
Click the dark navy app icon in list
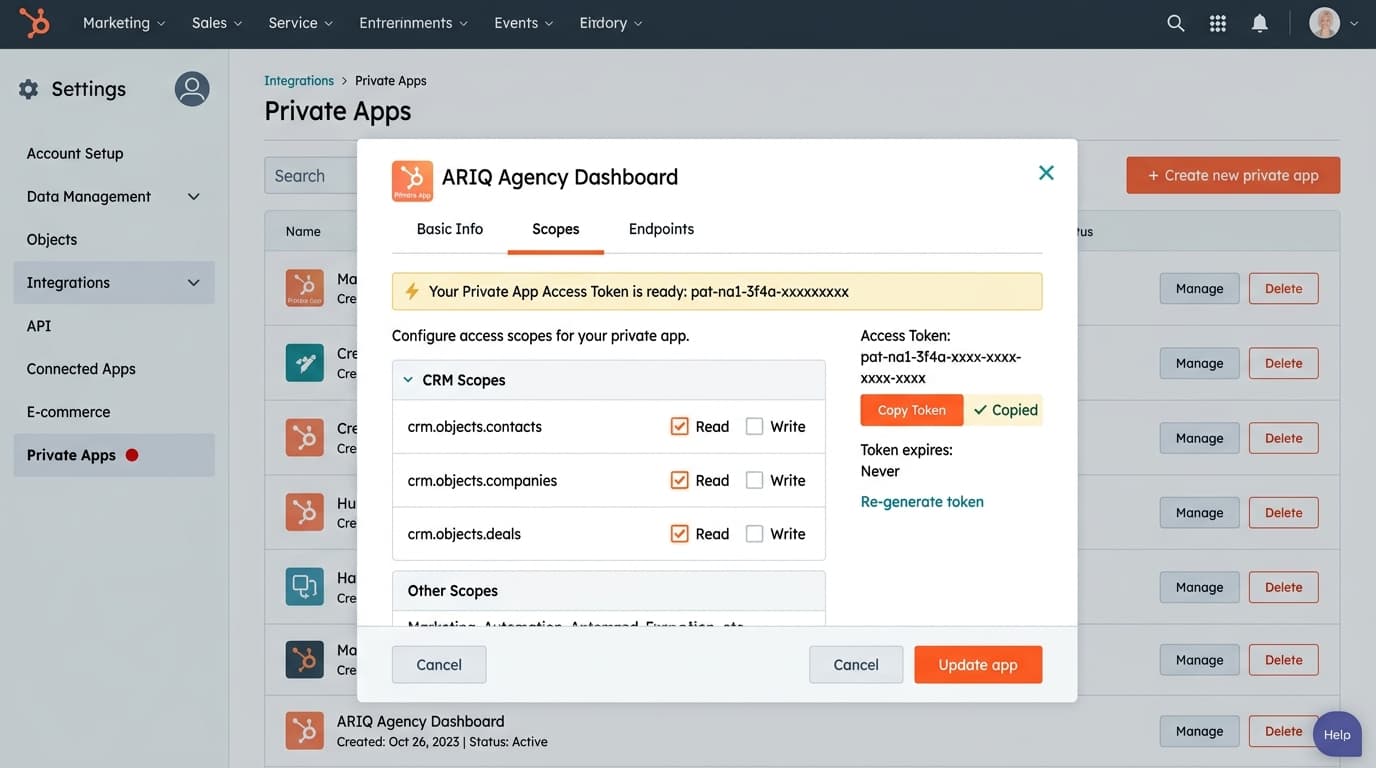click(305, 660)
